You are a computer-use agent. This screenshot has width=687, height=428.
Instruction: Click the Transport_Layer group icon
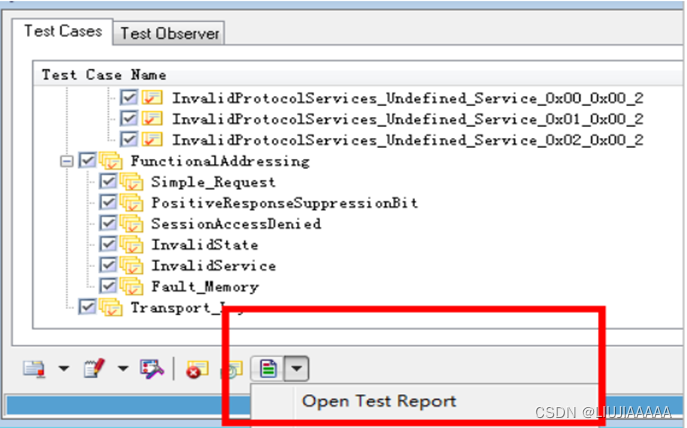click(111, 308)
